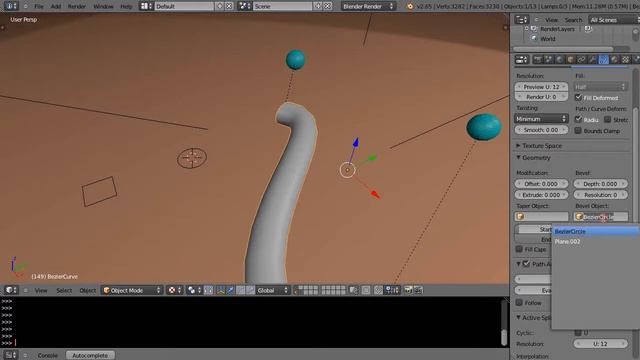Click the Bevel Resolution 0 field
Image resolution: width=640 pixels, height=360 pixels.
[x=600, y=195]
